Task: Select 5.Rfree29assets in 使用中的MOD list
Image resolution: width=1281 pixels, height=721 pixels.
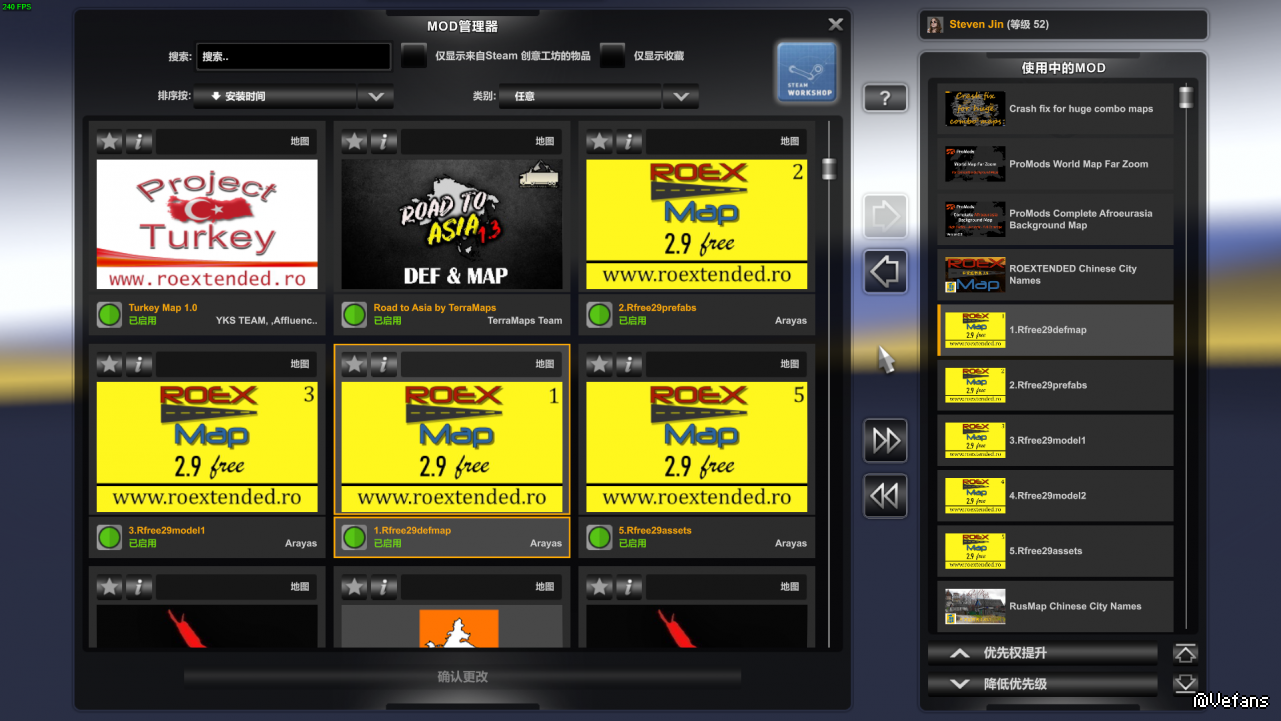Action: [x=1055, y=551]
